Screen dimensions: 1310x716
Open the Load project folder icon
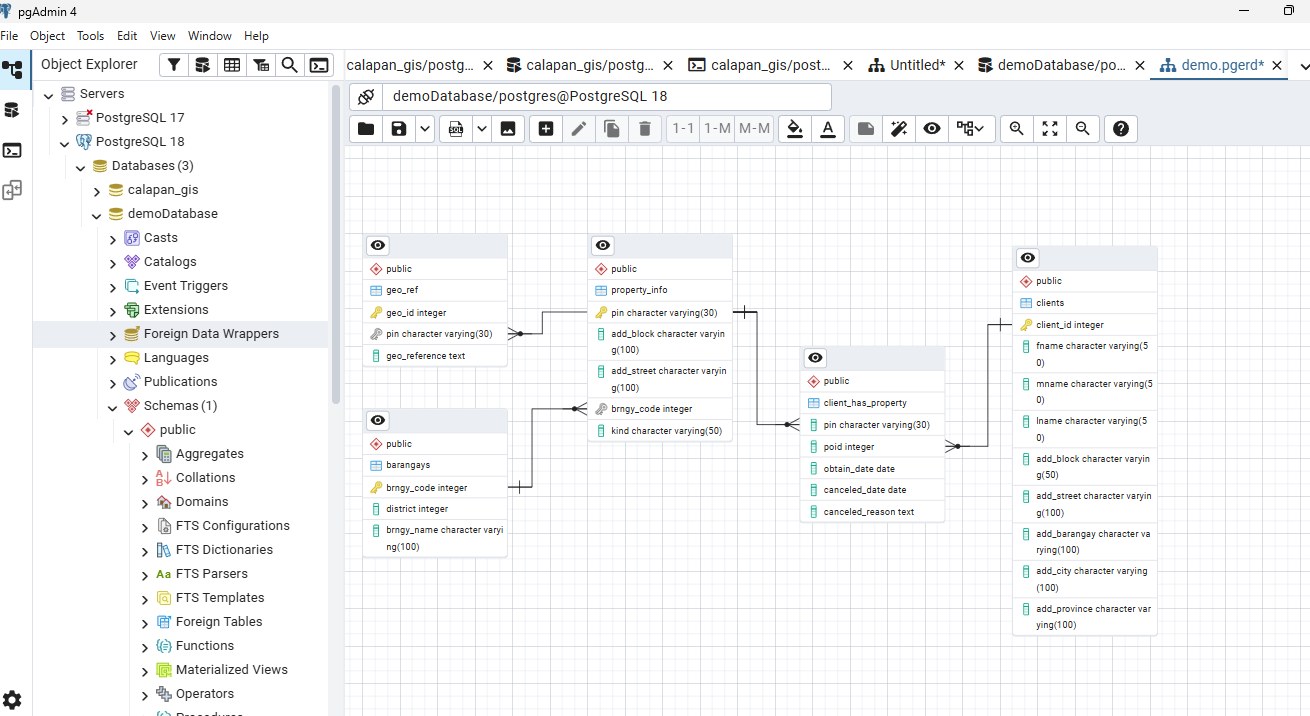click(x=366, y=129)
